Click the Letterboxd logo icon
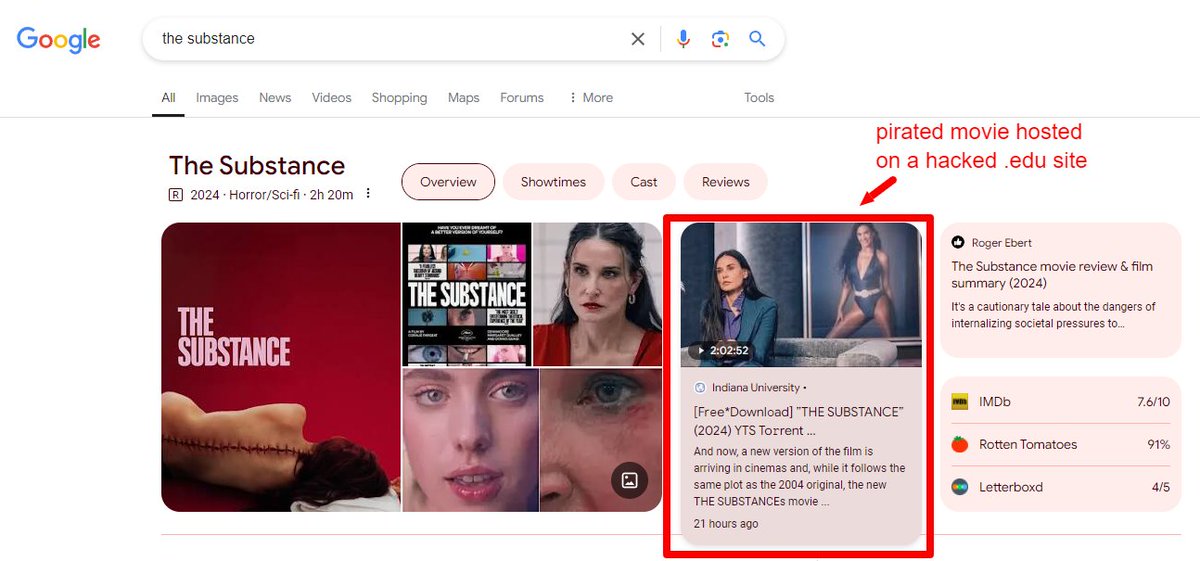Viewport: 1200px width, 561px height. (x=959, y=487)
